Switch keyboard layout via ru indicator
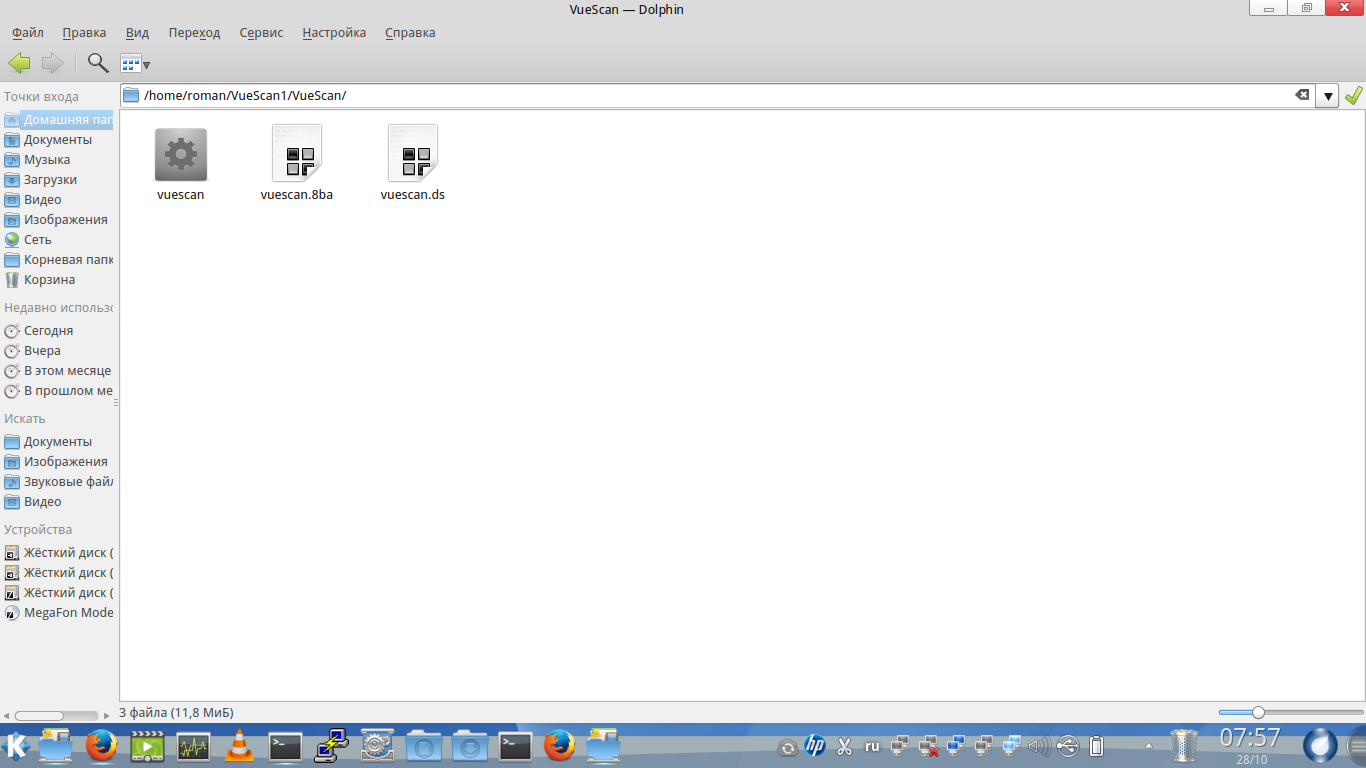Image resolution: width=1366 pixels, height=768 pixels. click(x=872, y=746)
